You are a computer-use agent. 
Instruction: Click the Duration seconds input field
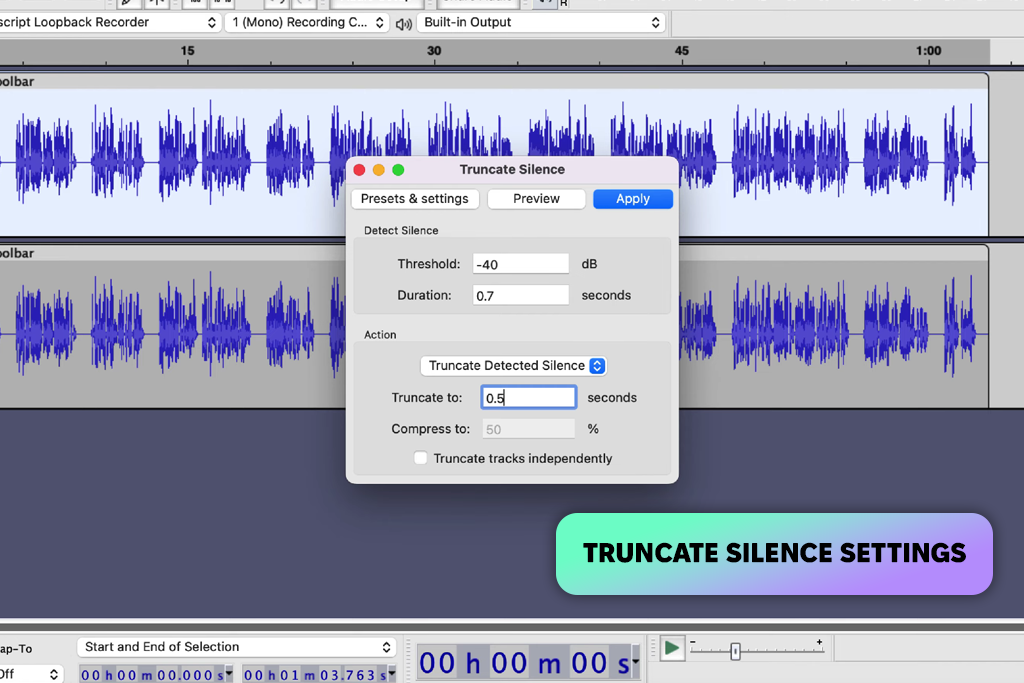[x=520, y=295]
